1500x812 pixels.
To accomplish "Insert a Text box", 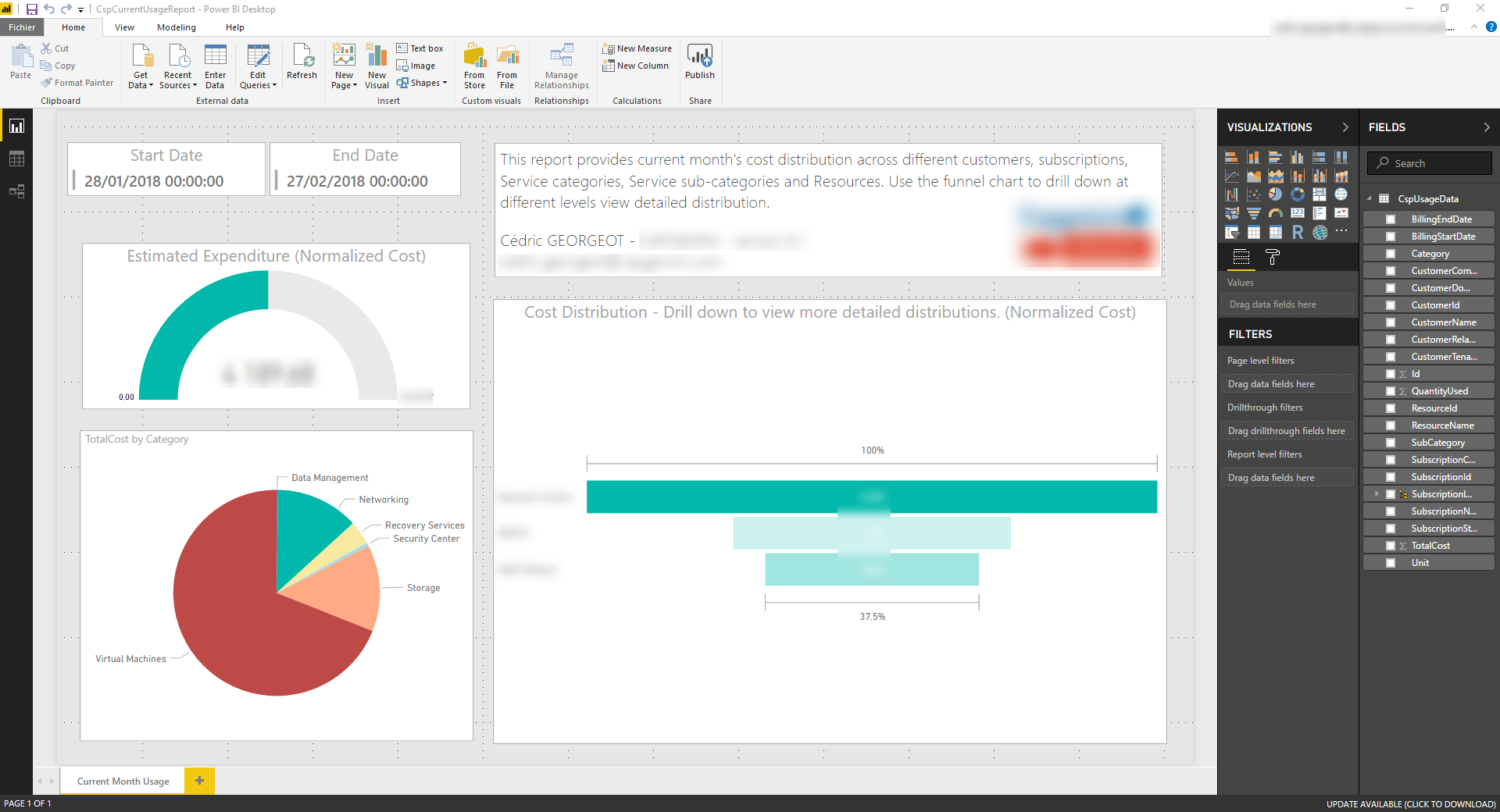I will [420, 48].
